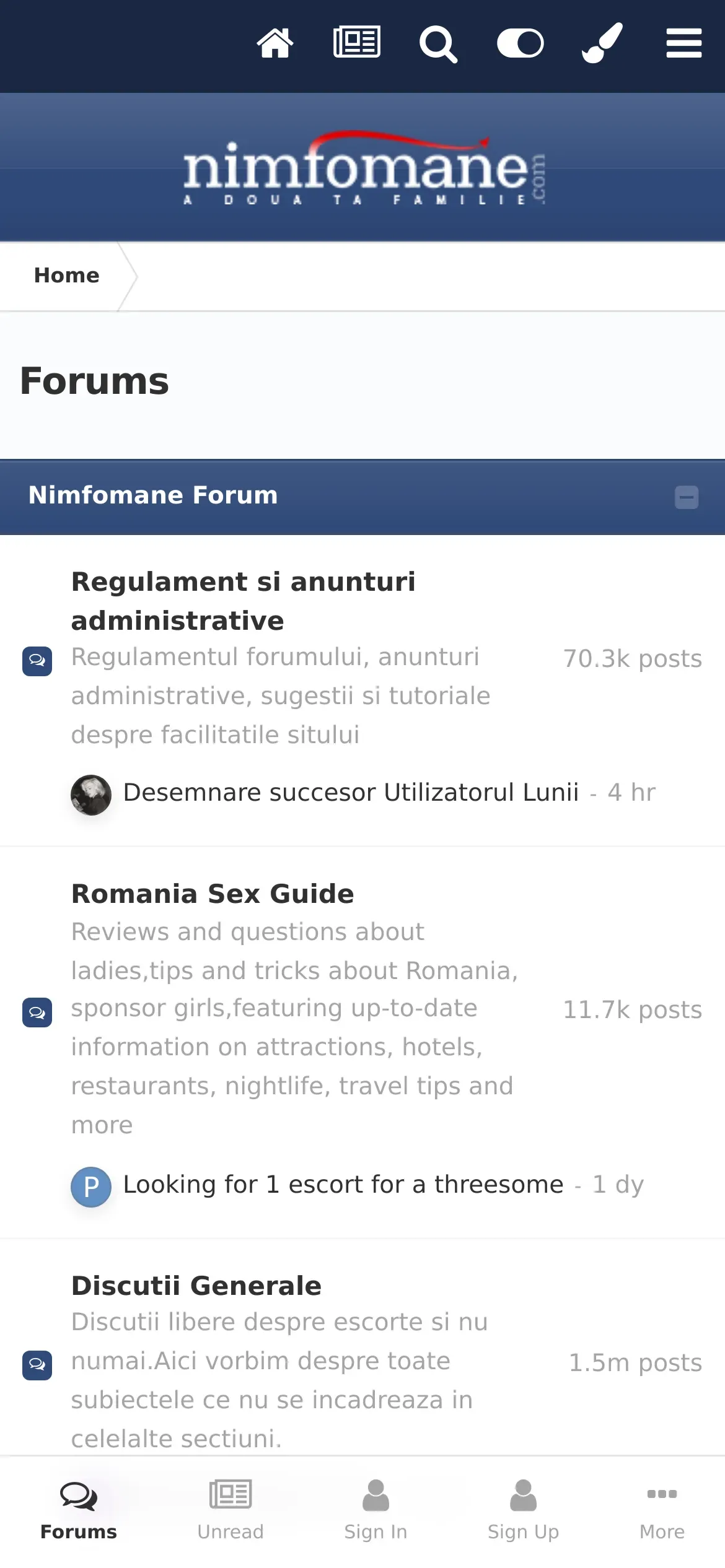Click chat icon beside Romania Sex Guide
725x1568 pixels.
click(x=37, y=1013)
